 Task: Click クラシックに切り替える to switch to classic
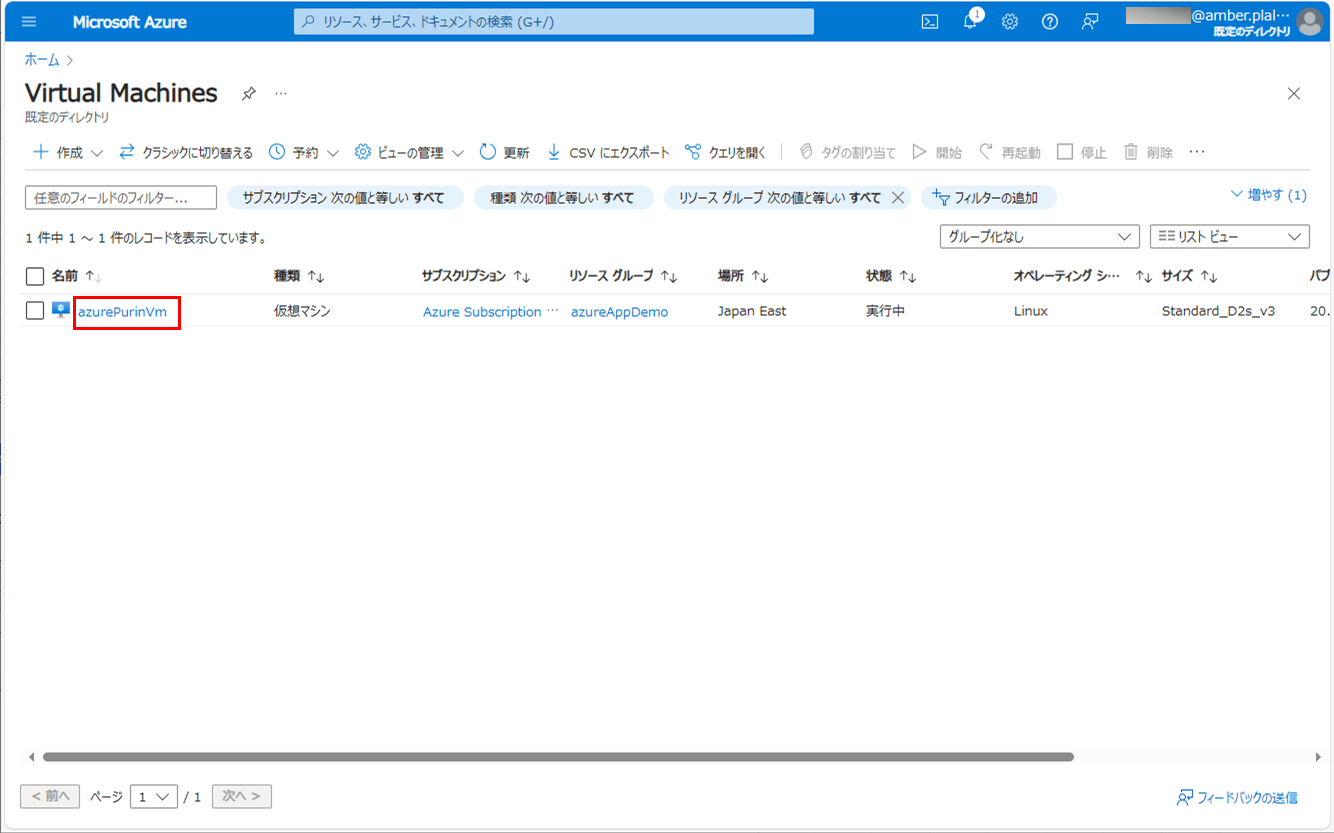click(x=186, y=153)
